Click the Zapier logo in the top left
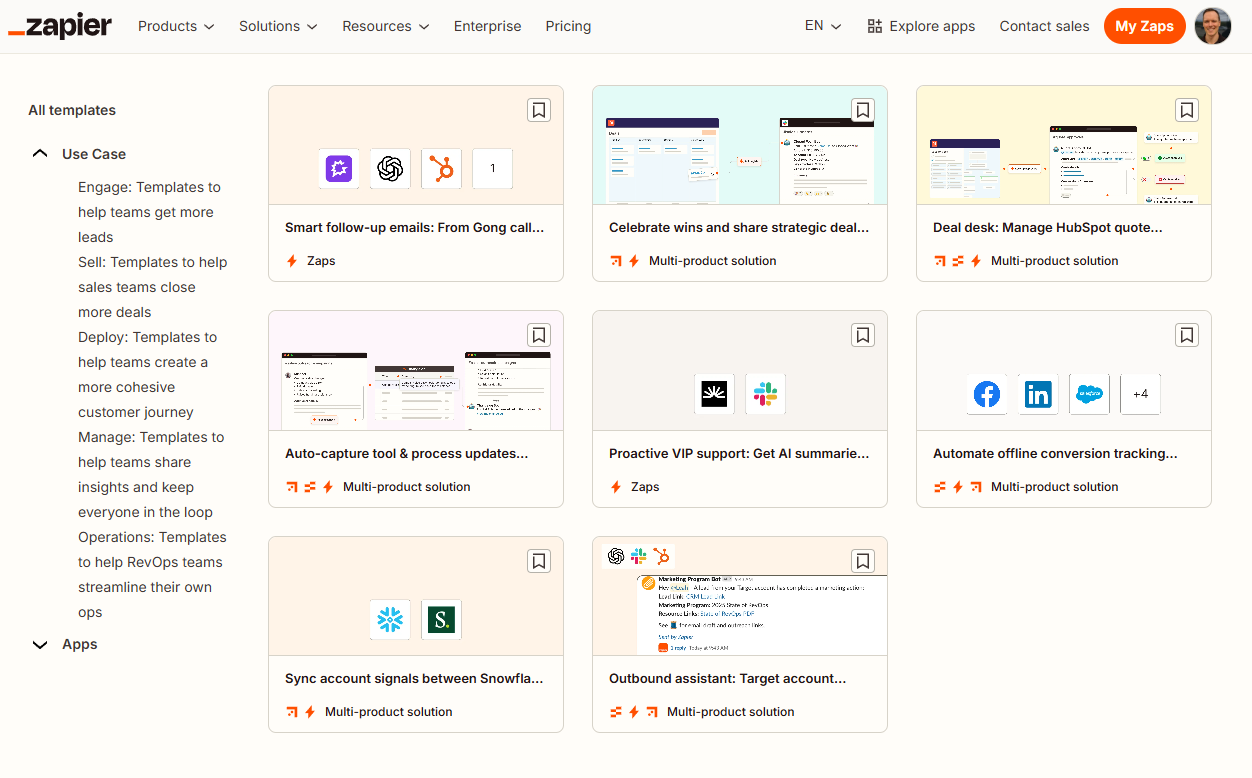The height and width of the screenshot is (778, 1252). point(59,26)
